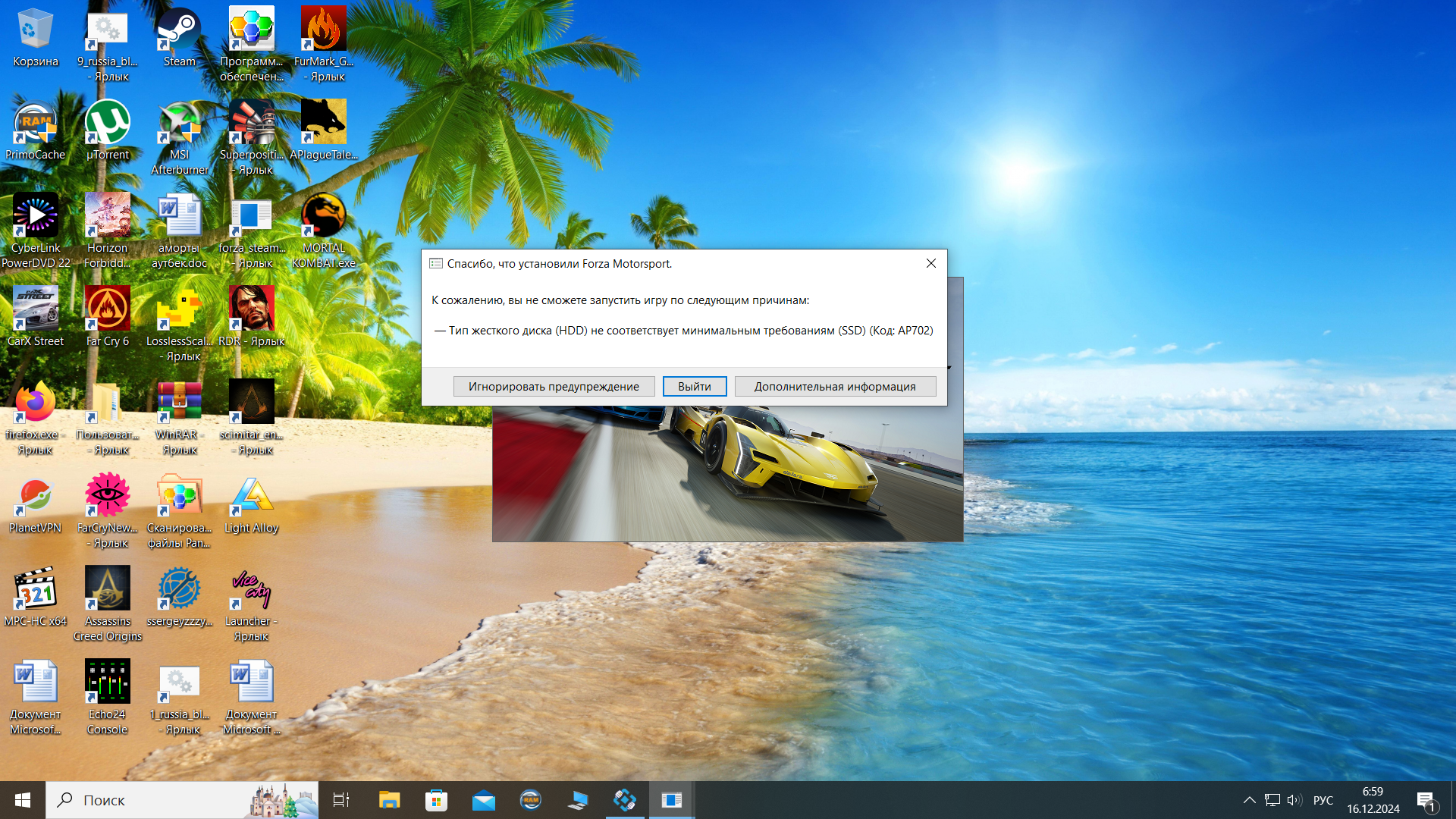
Task: Open Дополнительная информация details button
Action: (x=835, y=387)
